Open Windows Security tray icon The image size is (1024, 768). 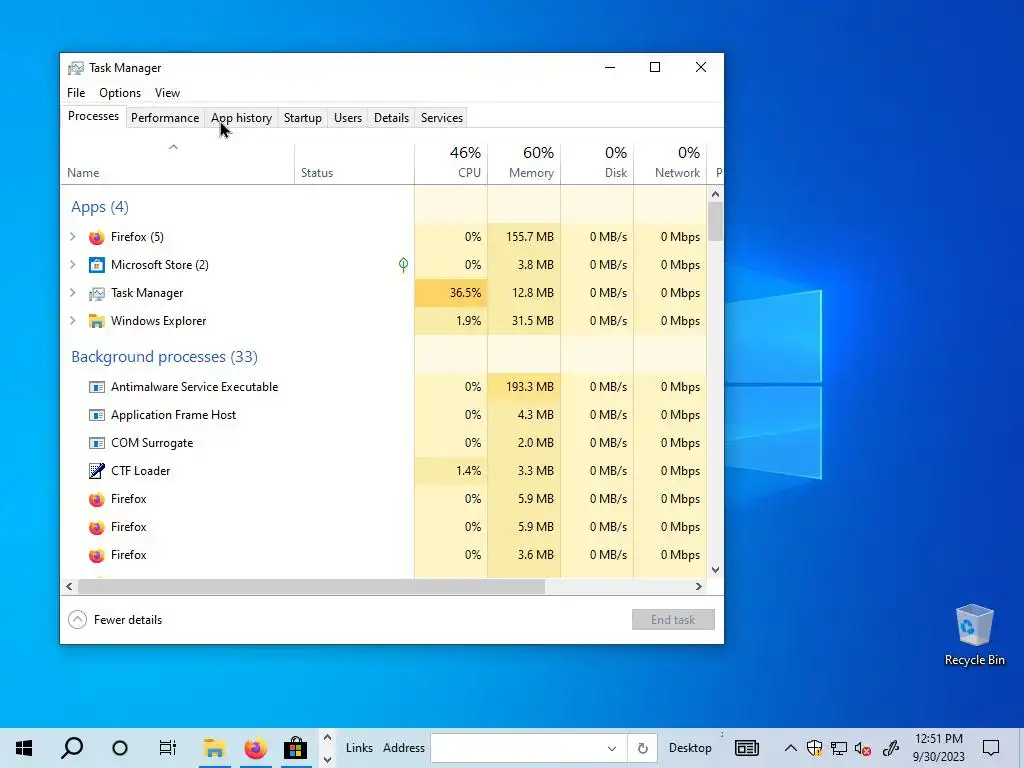pyautogui.click(x=814, y=748)
